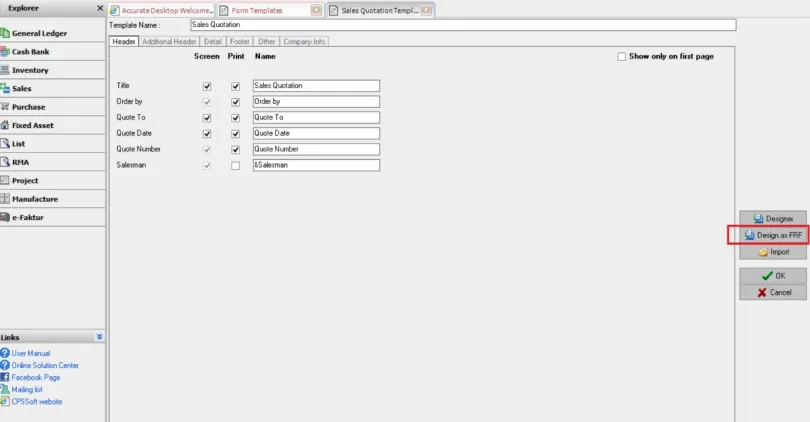Close the Explorer panel
The image size is (810, 422).
pyautogui.click(x=100, y=9)
